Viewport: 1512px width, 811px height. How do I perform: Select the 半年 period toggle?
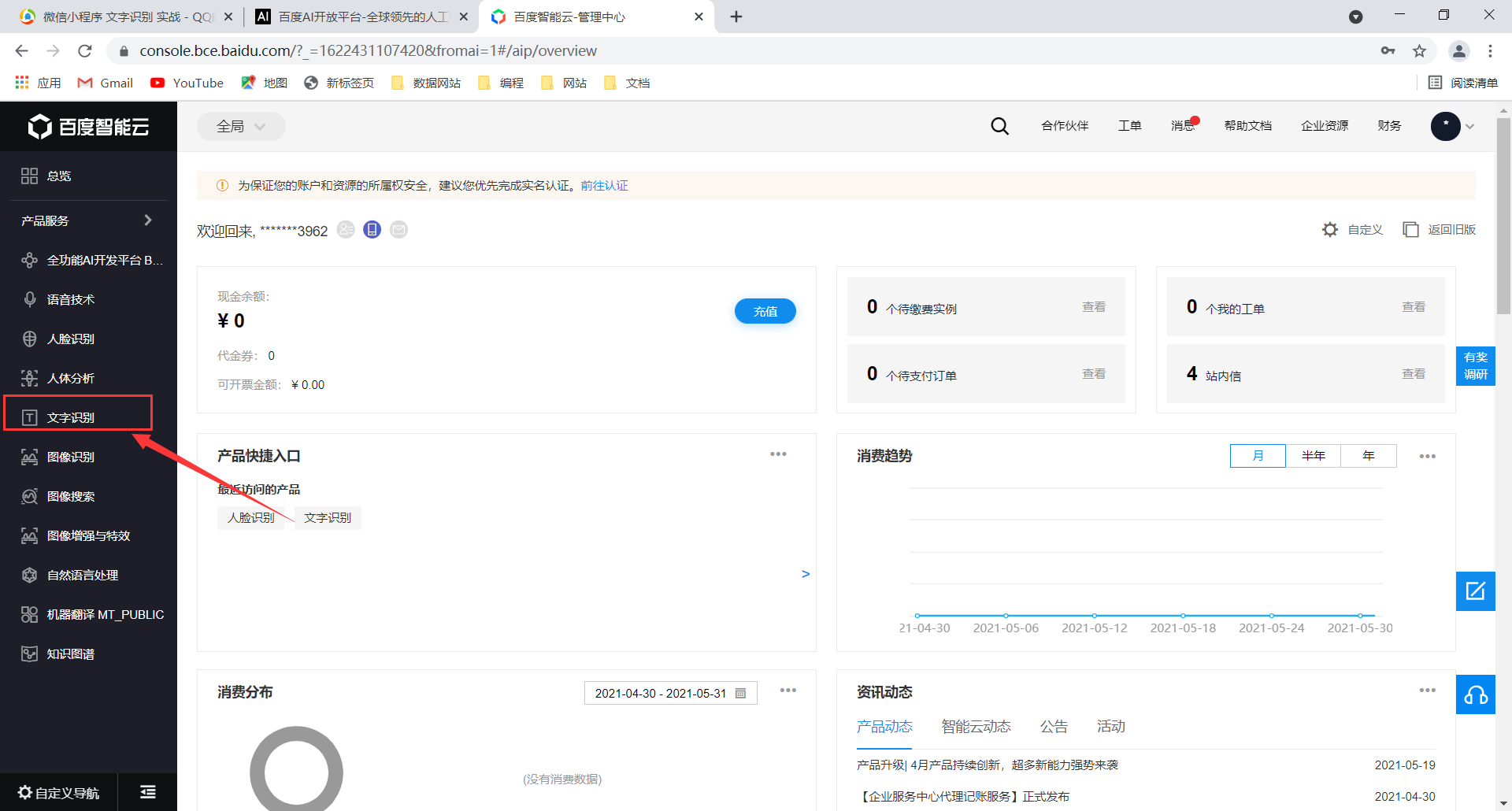[1313, 456]
